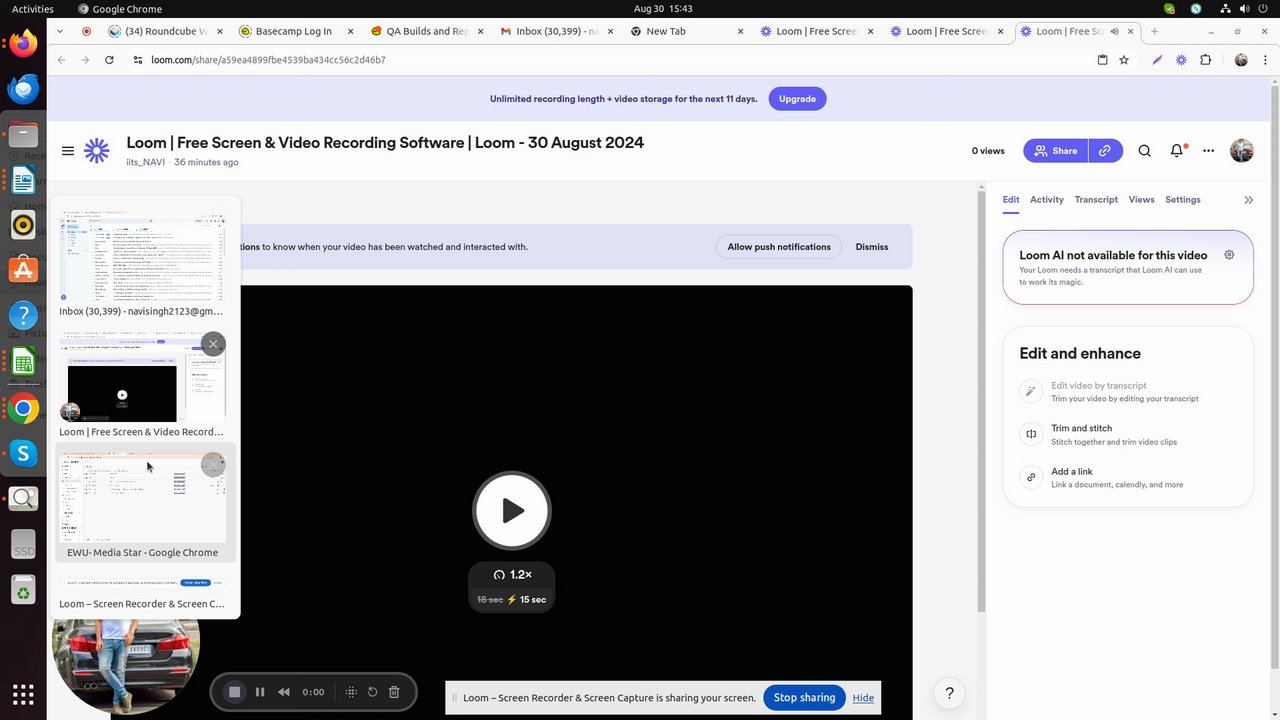Stop the Loom recording
Viewport: 1280px width, 720px height.
(x=234, y=692)
